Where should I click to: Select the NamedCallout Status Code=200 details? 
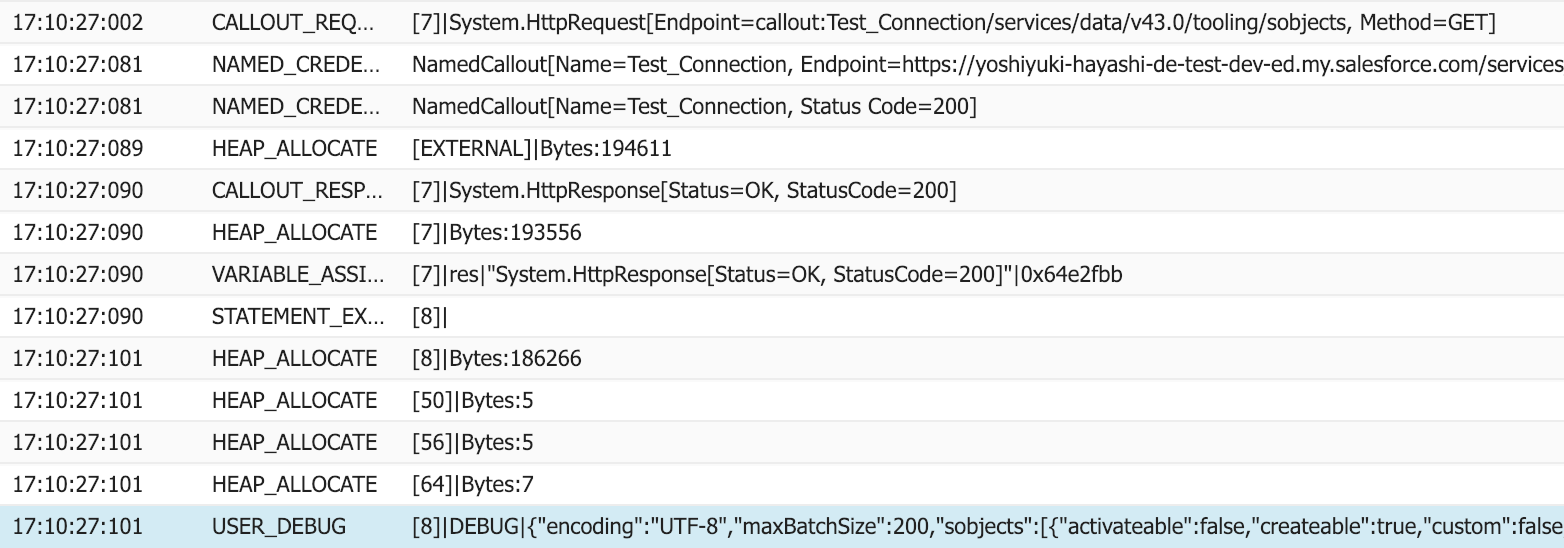coord(694,107)
